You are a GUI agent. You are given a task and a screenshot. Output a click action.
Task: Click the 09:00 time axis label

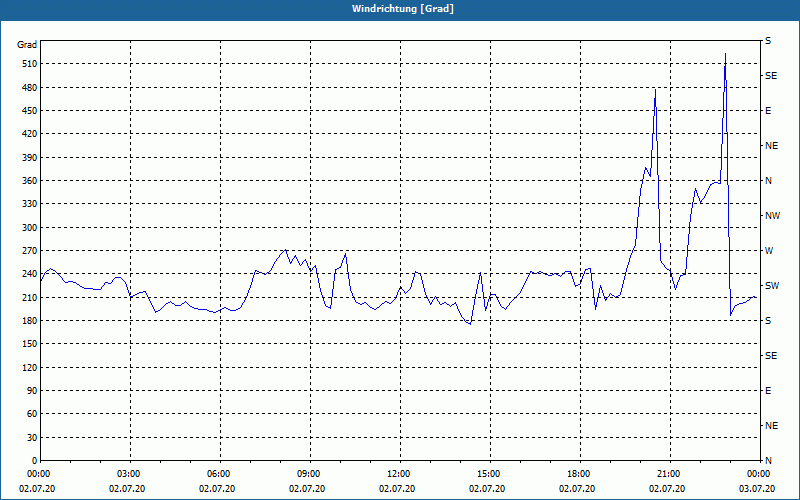pyautogui.click(x=310, y=474)
